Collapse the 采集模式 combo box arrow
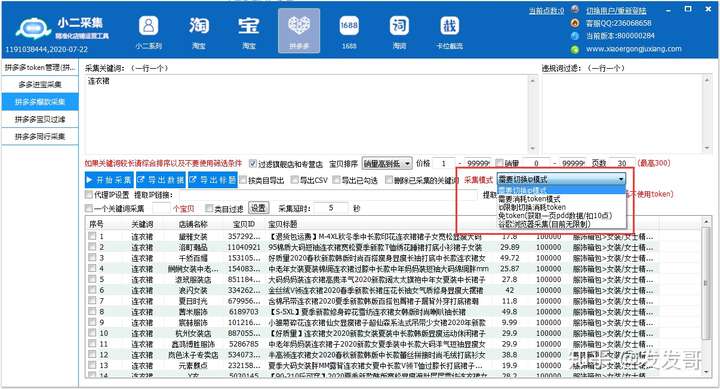 click(621, 179)
